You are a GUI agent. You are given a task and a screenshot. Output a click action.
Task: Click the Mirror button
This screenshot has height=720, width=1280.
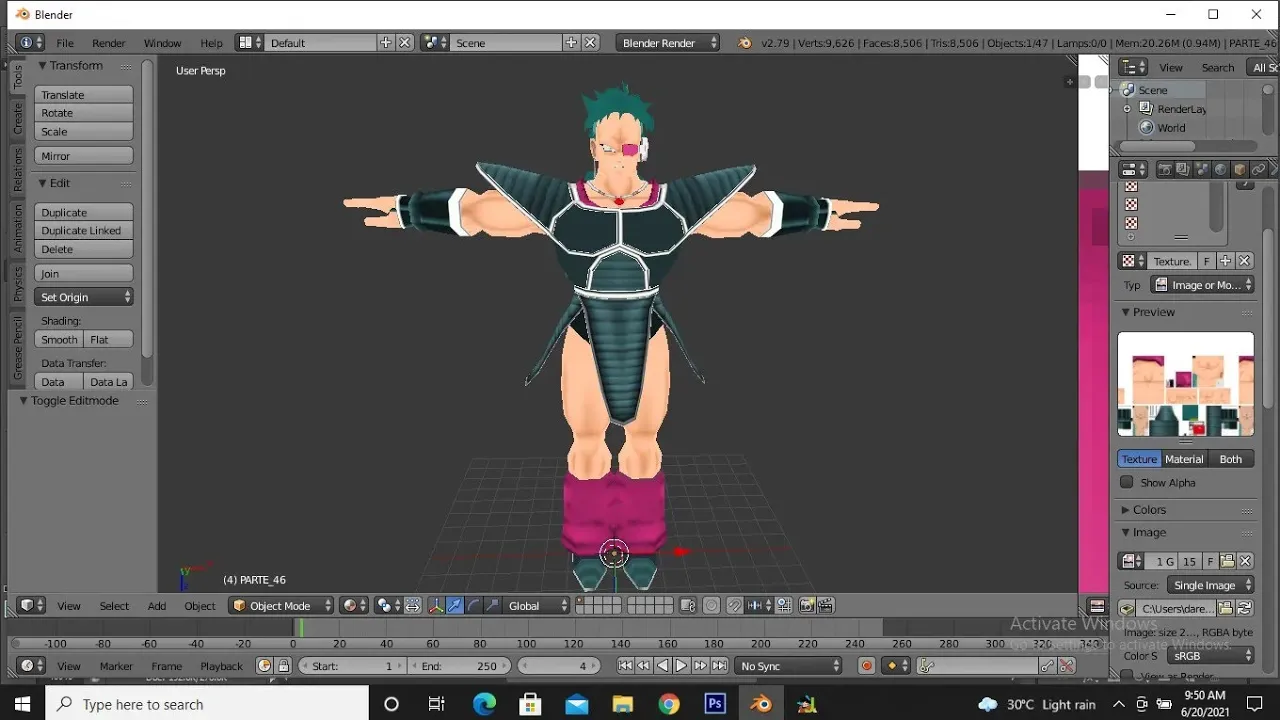(84, 156)
